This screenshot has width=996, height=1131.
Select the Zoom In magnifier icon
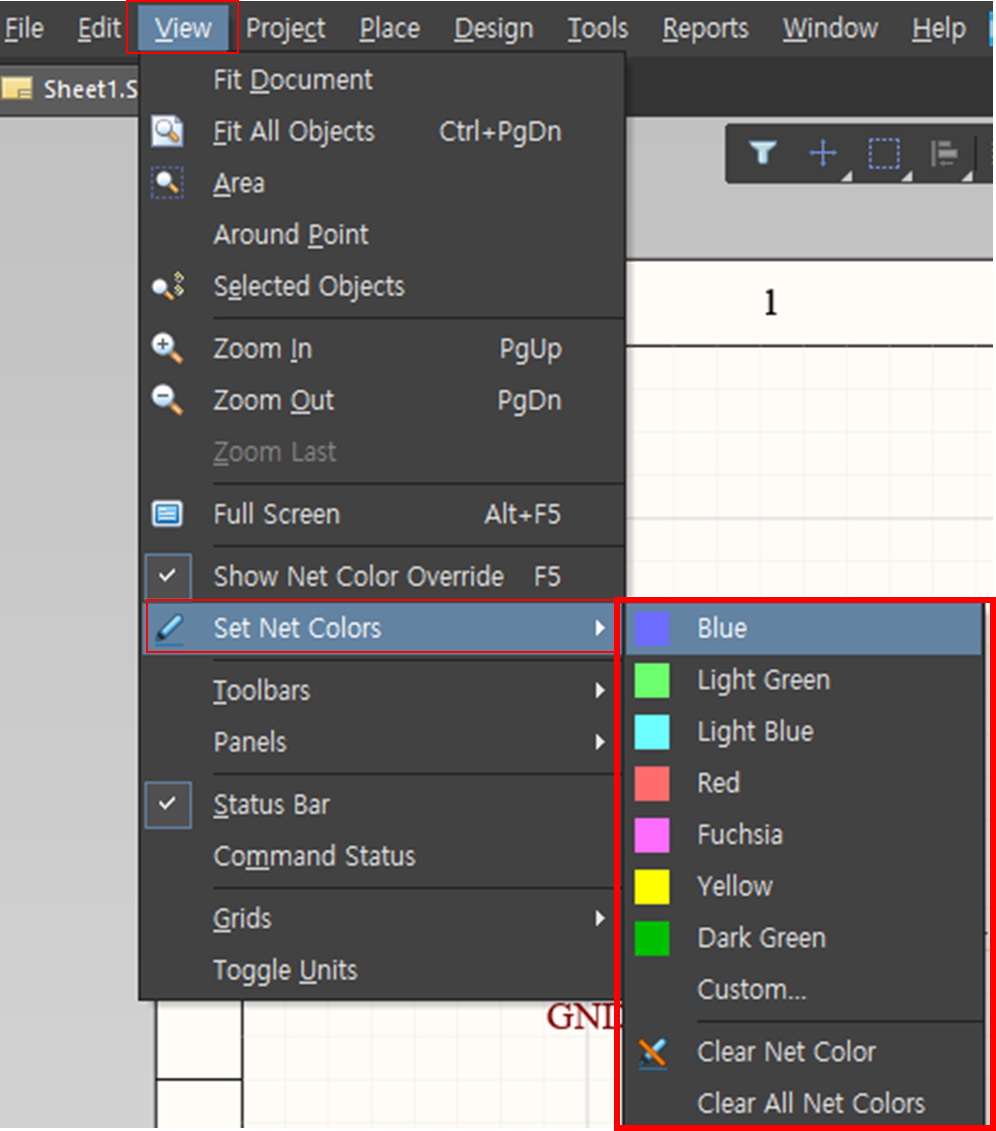point(168,348)
